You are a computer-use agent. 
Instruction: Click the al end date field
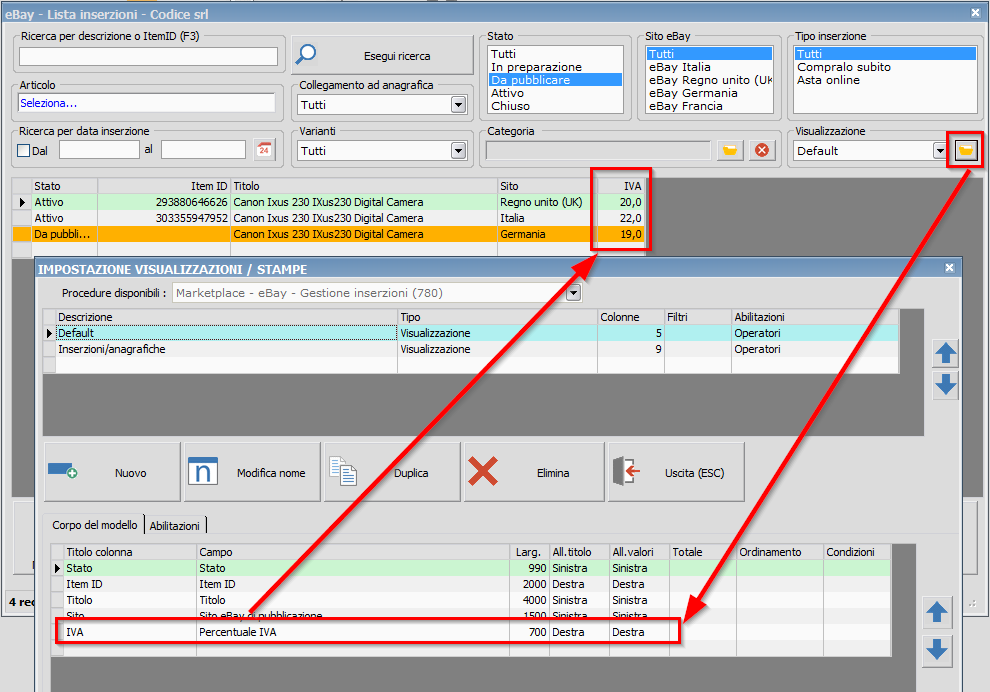click(203, 150)
